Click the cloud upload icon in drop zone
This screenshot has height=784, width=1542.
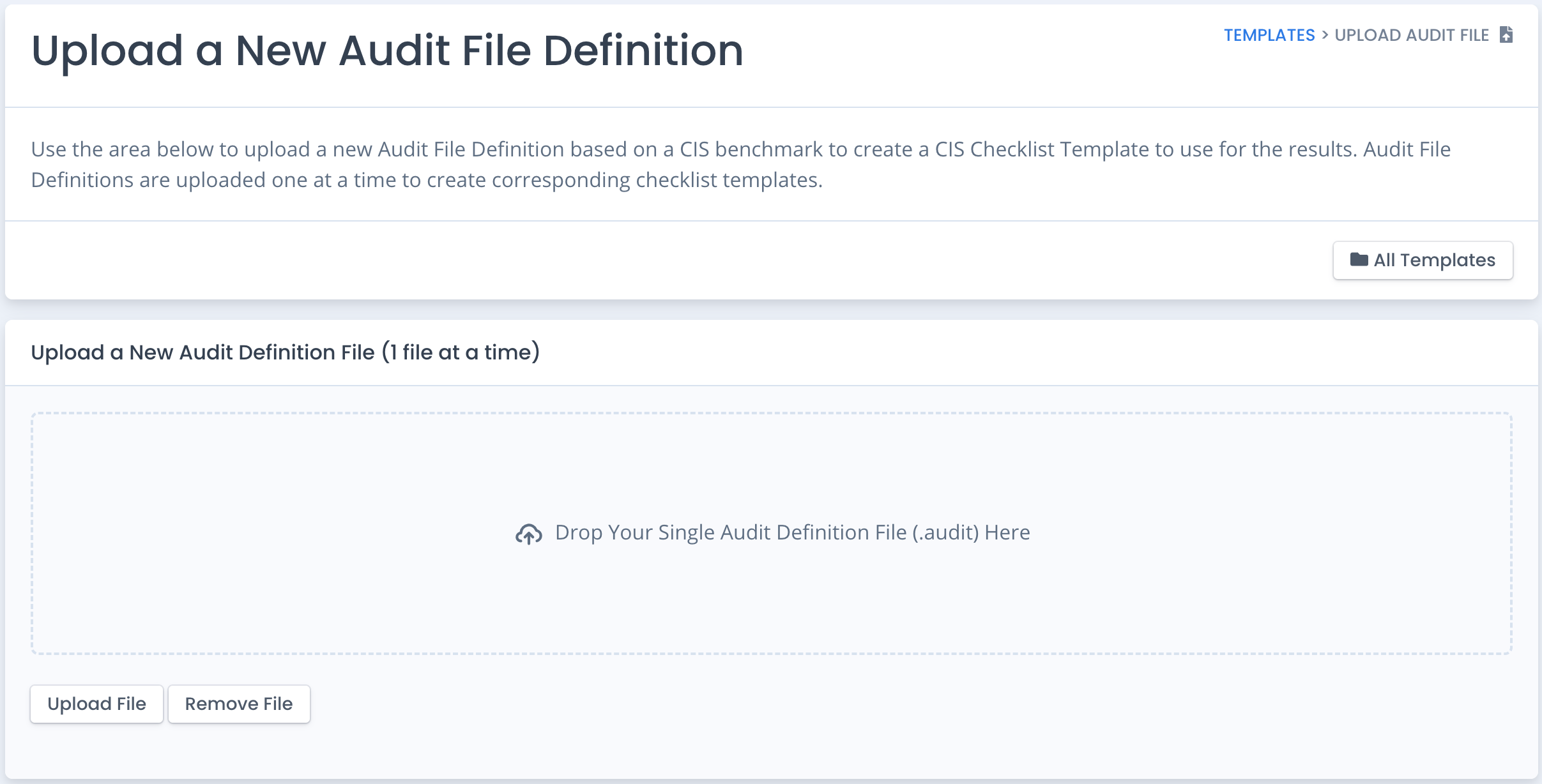pyautogui.click(x=529, y=534)
